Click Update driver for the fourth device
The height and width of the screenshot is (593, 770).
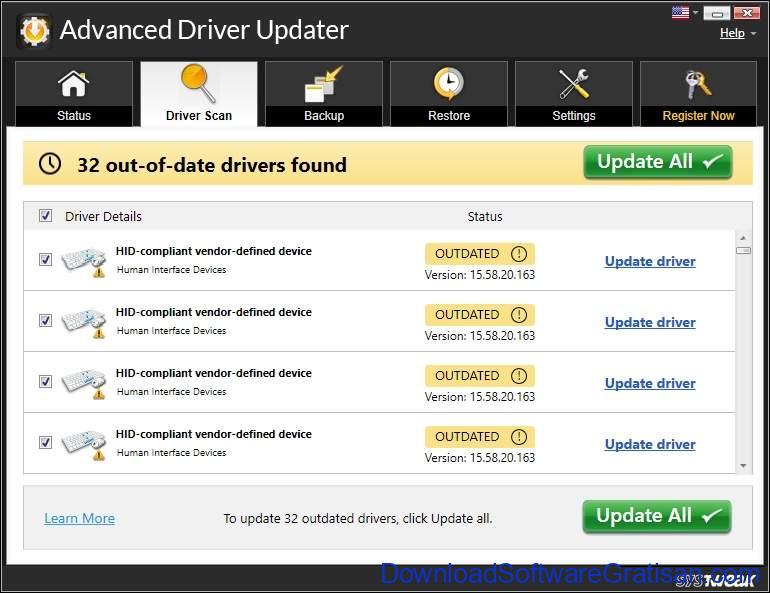click(x=650, y=444)
